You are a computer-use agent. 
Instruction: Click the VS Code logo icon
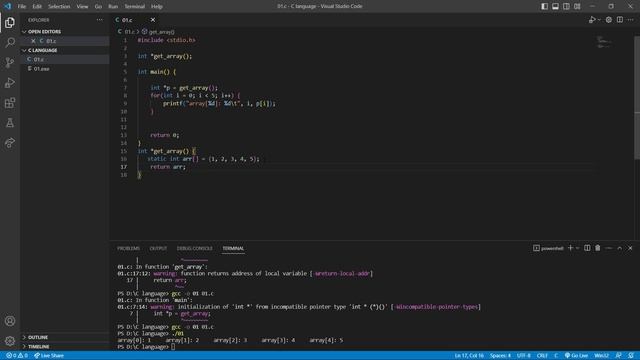coord(8,6)
